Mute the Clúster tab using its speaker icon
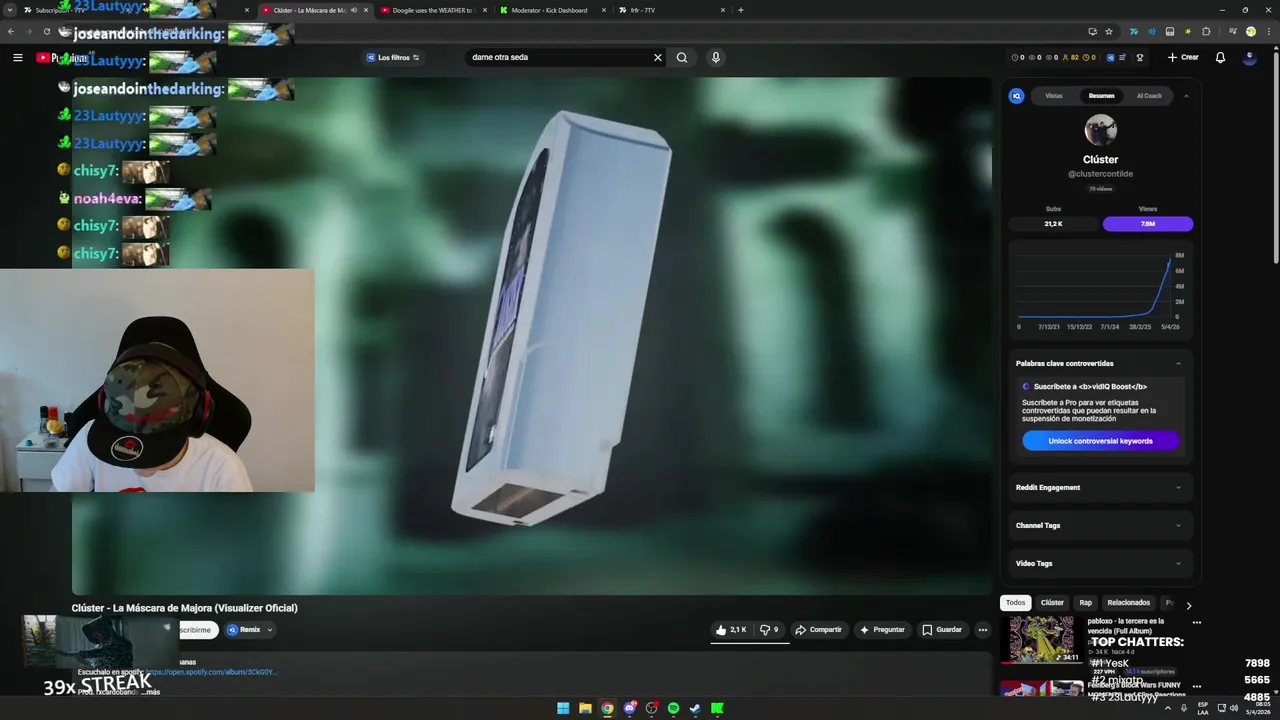Viewport: 1280px width, 720px height. pos(354,10)
